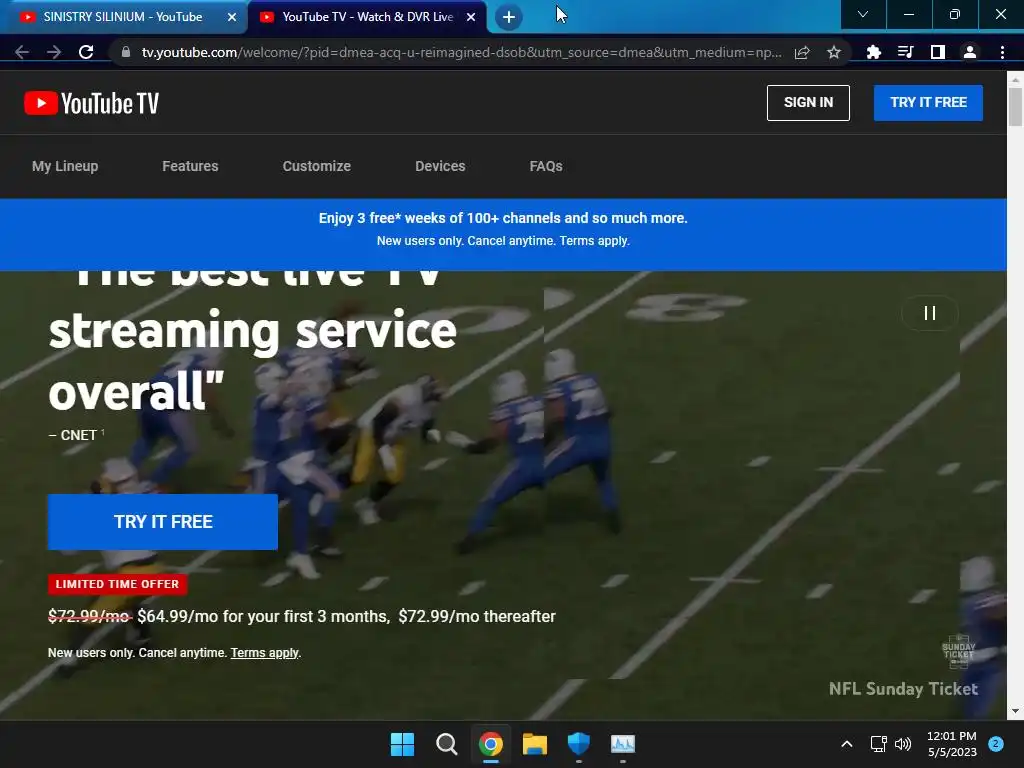
Task: Bookmark this tab with the star
Action: pyautogui.click(x=833, y=52)
